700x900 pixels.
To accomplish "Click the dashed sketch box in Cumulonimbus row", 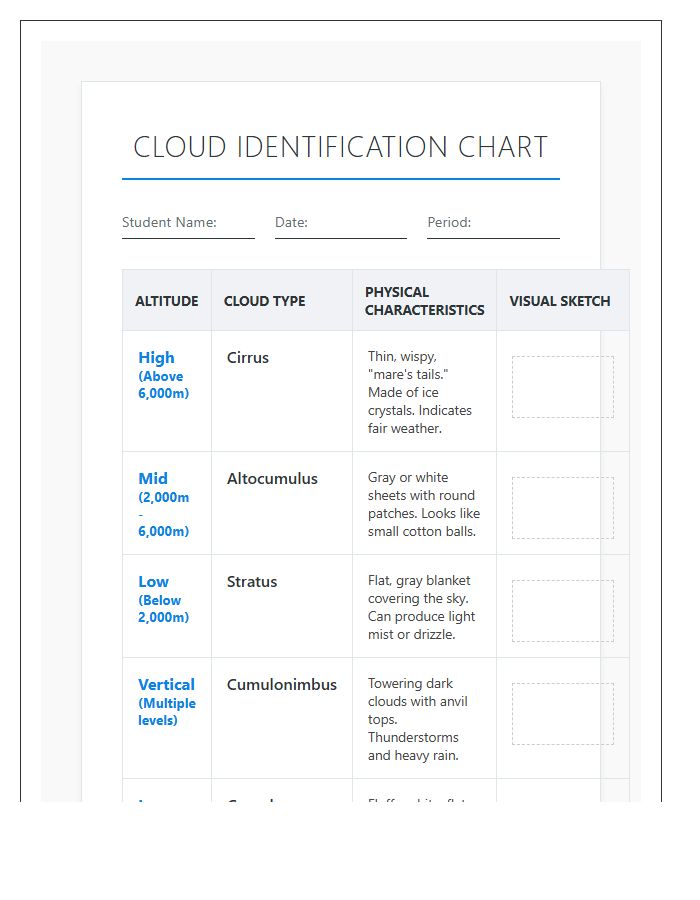I will 563,714.
